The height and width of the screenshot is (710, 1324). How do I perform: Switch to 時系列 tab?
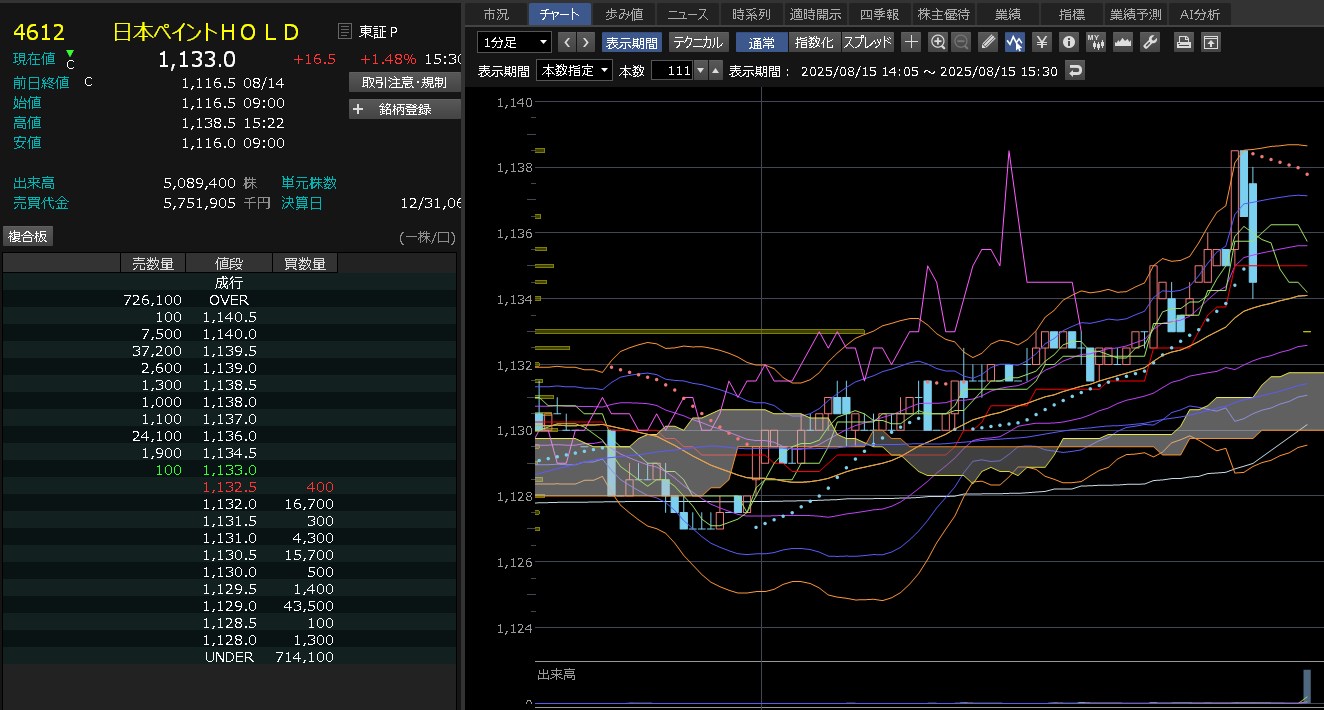click(751, 14)
